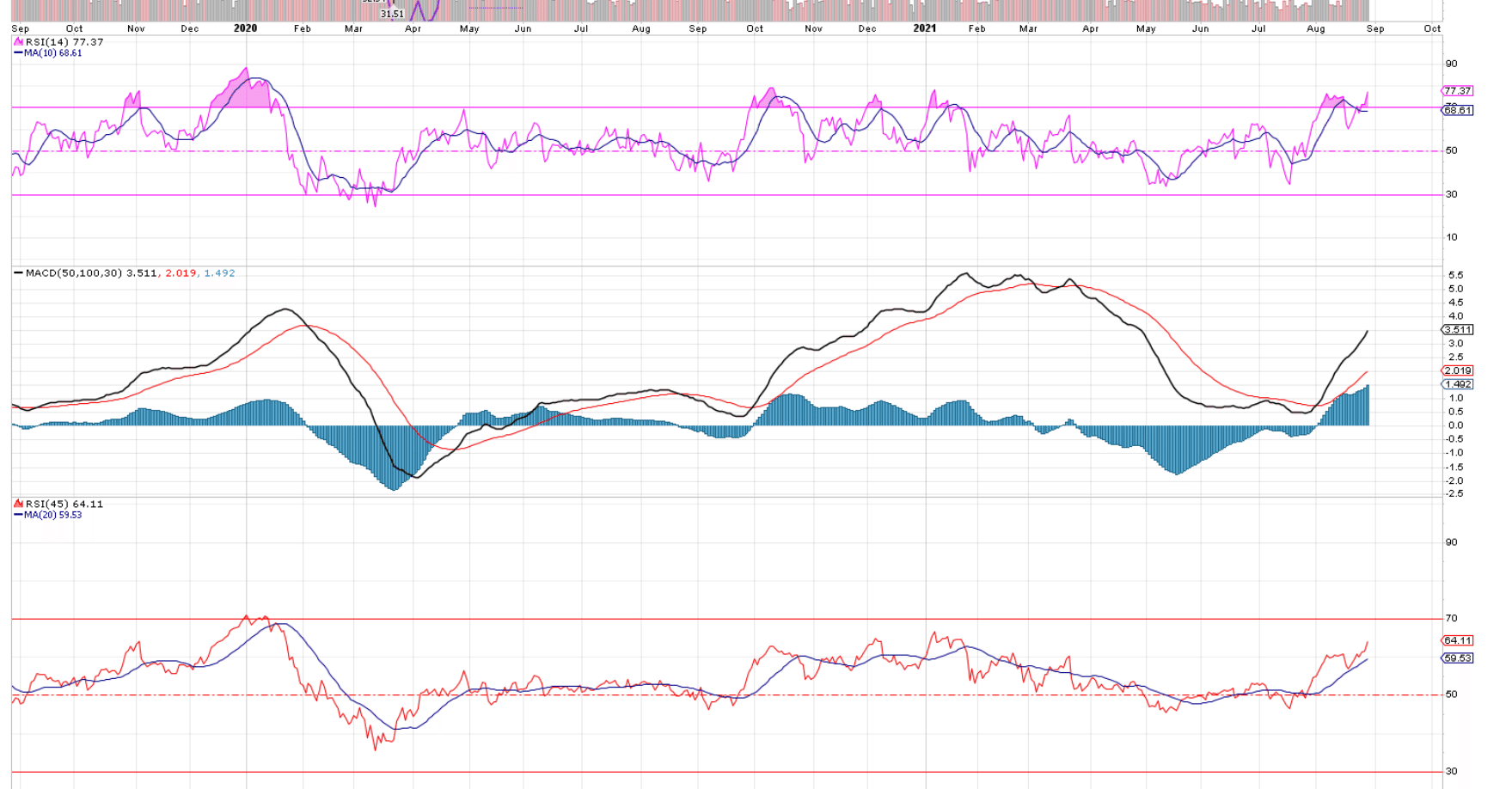Viewport: 1512px width, 789px height.
Task: Click the Feb label right after 2021
Action: coord(977,28)
